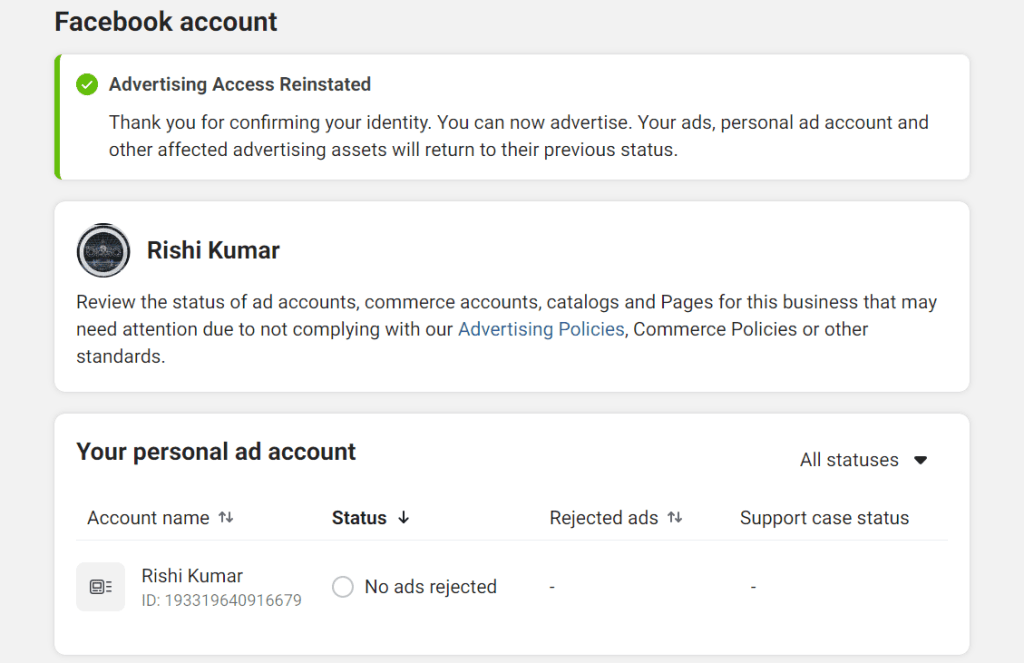Viewport: 1024px width, 663px height.
Task: Click the caret on the All statuses filter
Action: pos(921,460)
